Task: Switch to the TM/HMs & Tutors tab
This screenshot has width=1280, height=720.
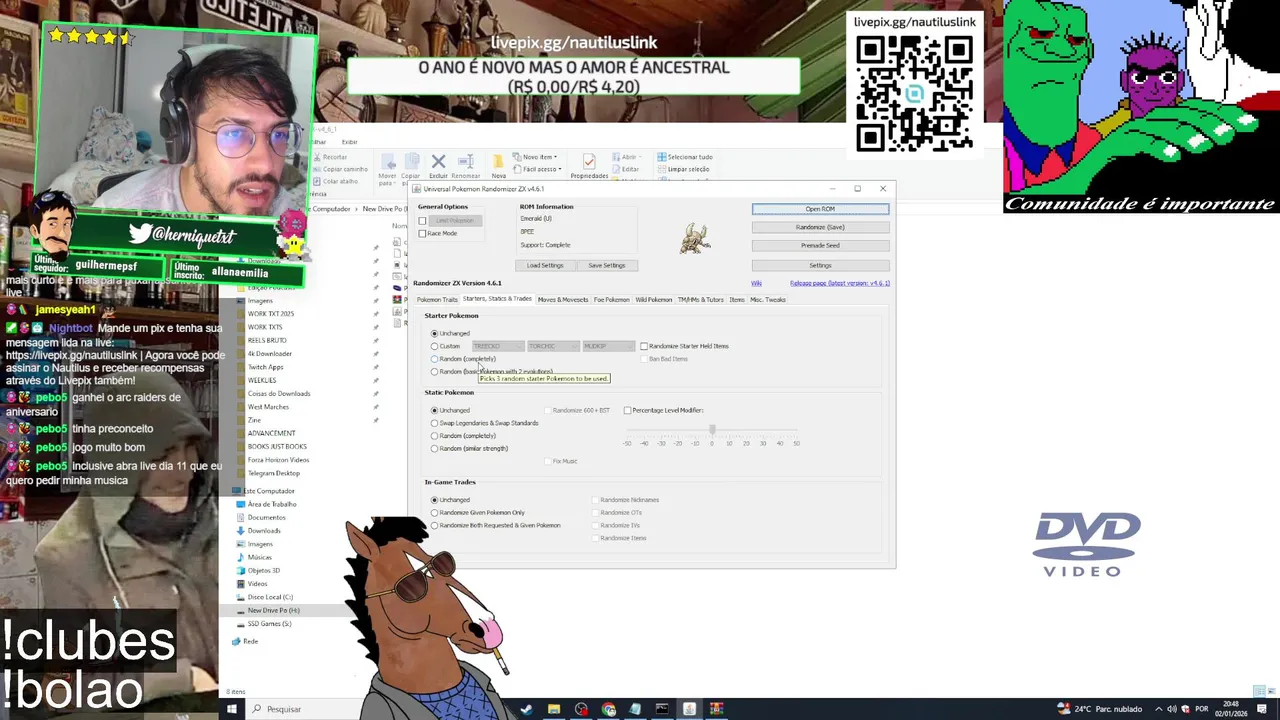Action: tap(700, 300)
